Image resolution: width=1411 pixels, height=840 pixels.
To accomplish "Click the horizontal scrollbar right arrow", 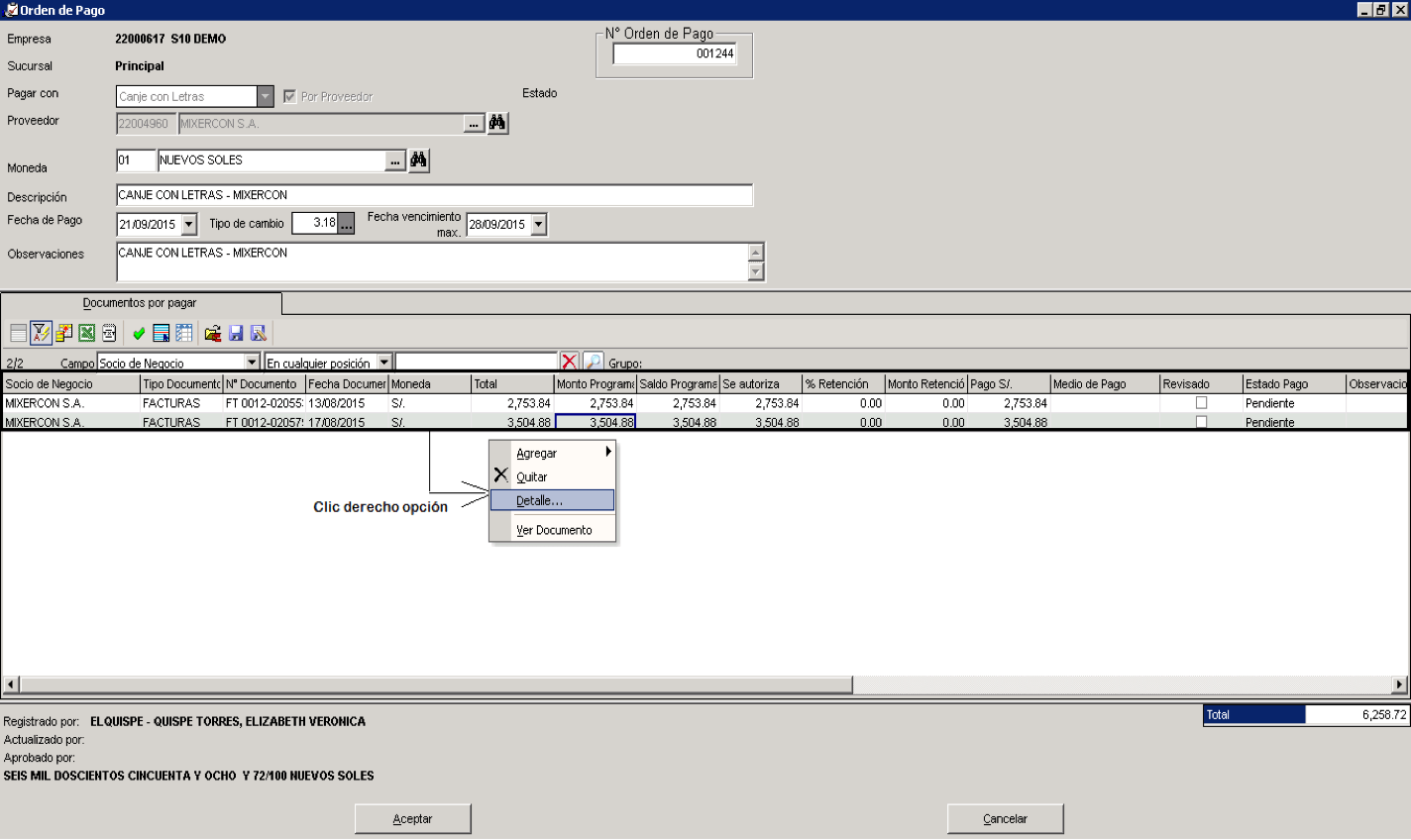I will click(x=1399, y=684).
